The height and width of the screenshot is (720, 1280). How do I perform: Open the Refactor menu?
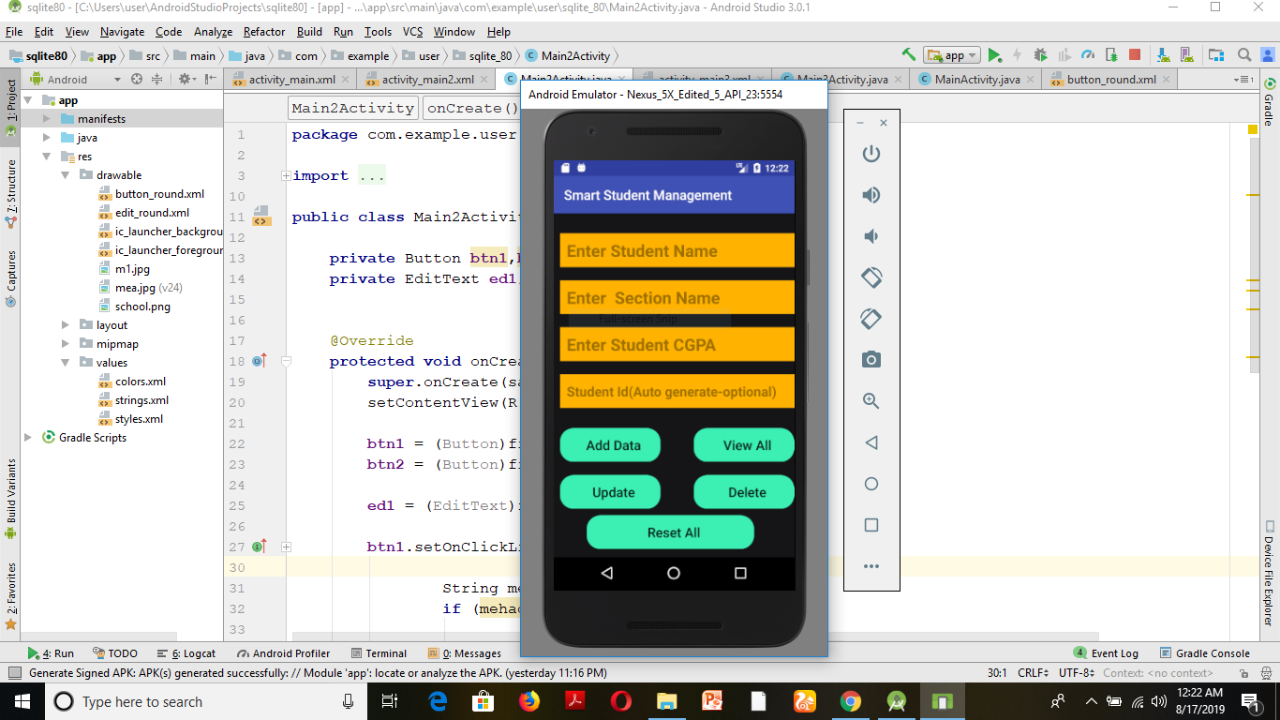tap(264, 32)
